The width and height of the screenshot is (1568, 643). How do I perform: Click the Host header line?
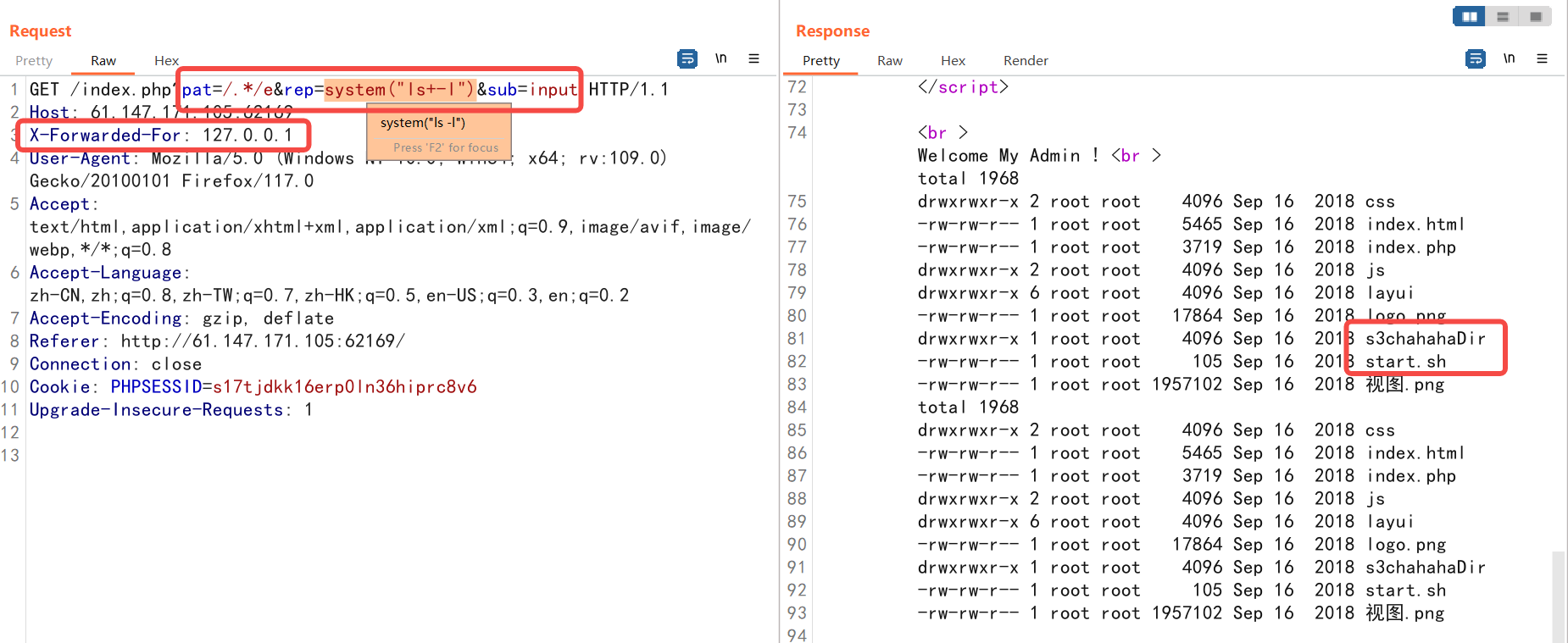tap(161, 113)
